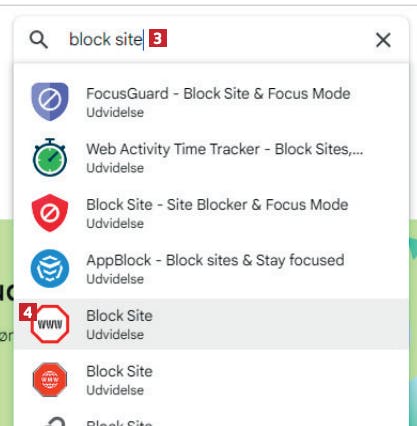Click the Web Activity Time Tracker stopwatch icon
This screenshot has width=417, height=426.
[50, 157]
